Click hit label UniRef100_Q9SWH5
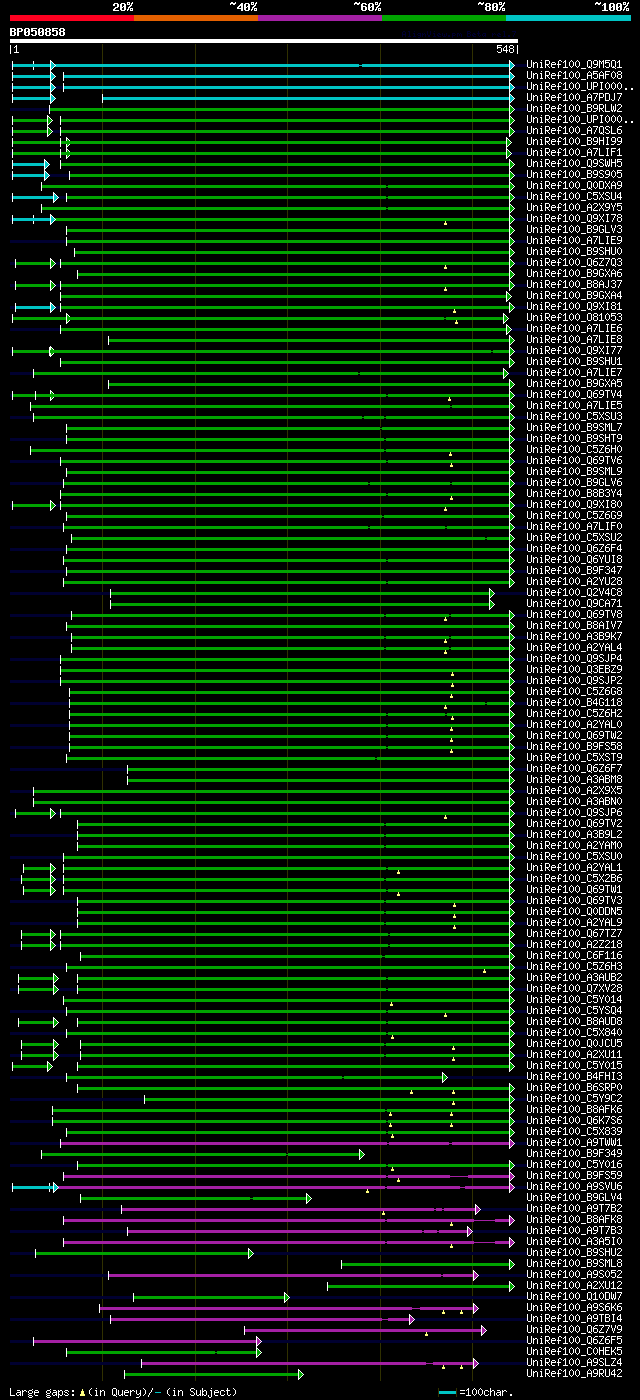 pos(576,163)
